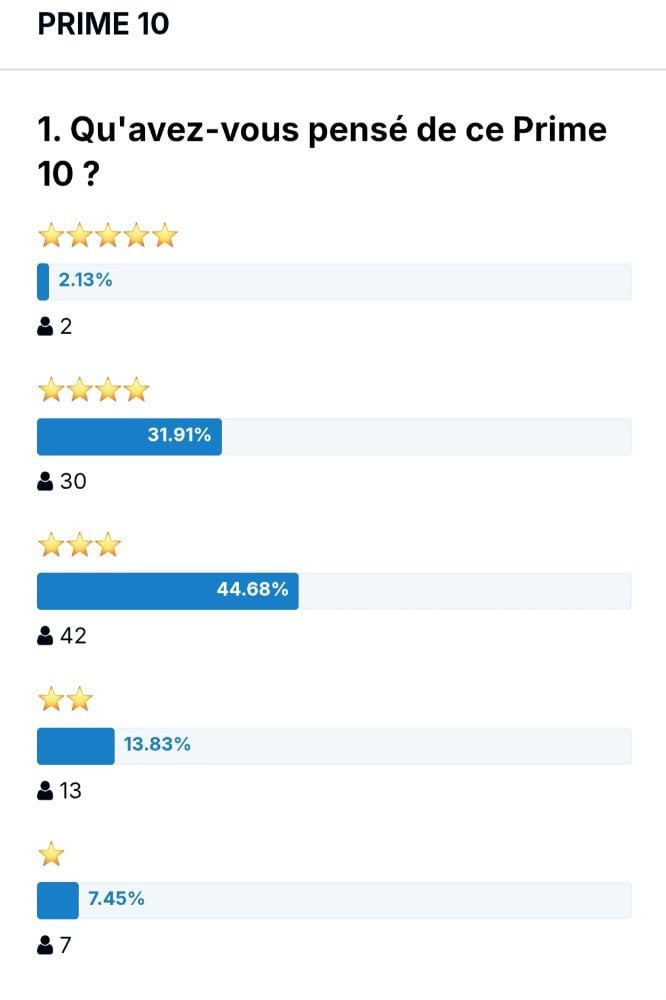
Task: Click the person icon next to 2 votes
Action: pos(45,327)
